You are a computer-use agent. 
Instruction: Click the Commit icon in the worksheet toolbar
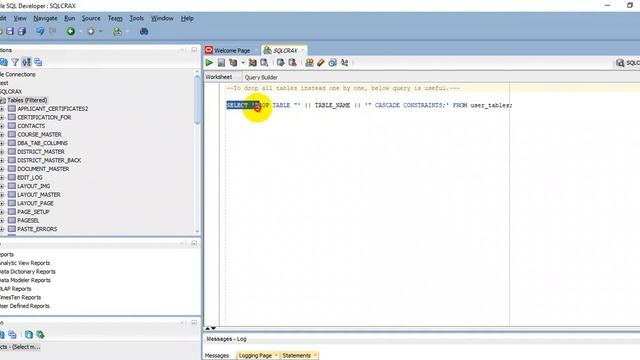[x=280, y=62]
